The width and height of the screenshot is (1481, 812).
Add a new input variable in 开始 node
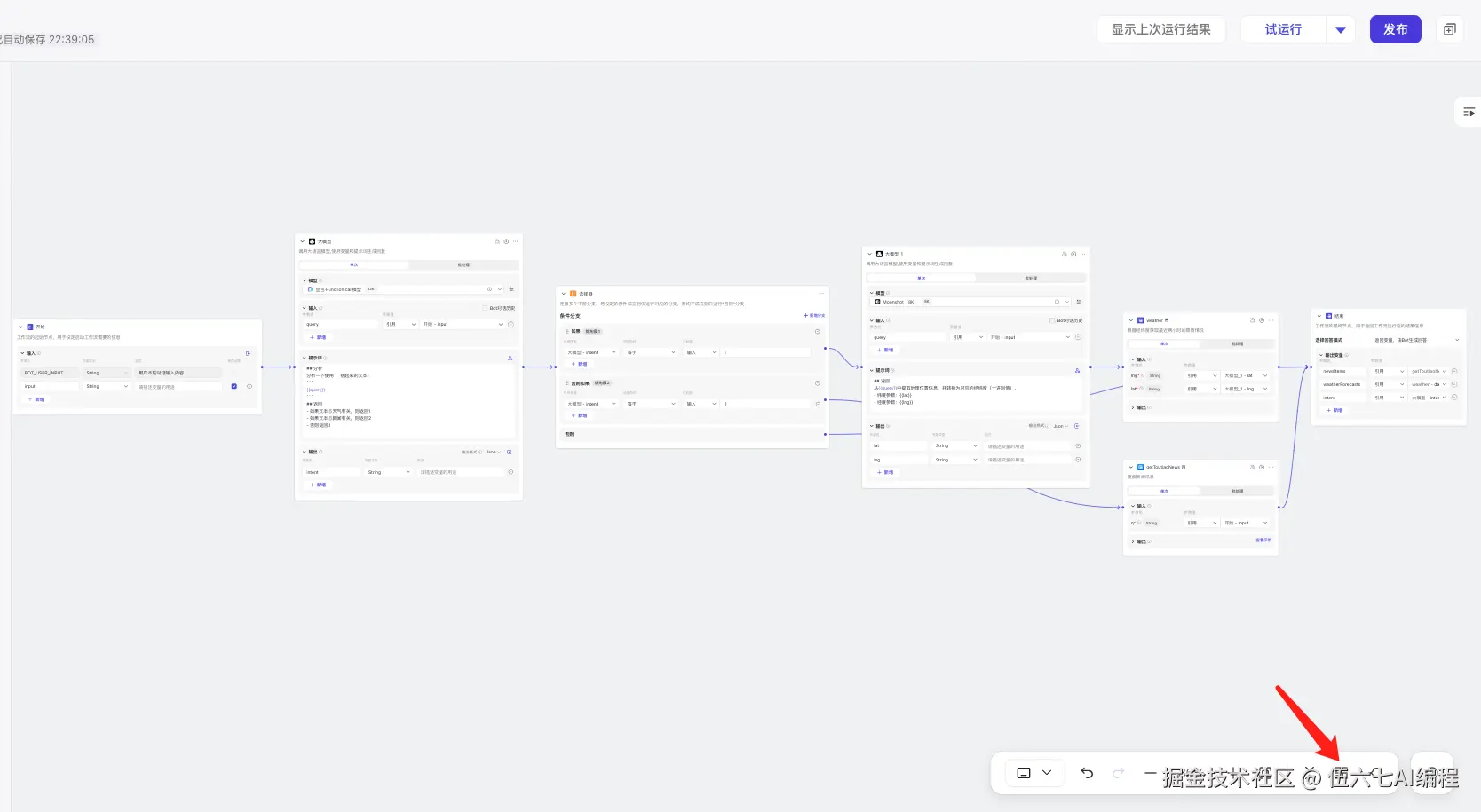point(36,399)
